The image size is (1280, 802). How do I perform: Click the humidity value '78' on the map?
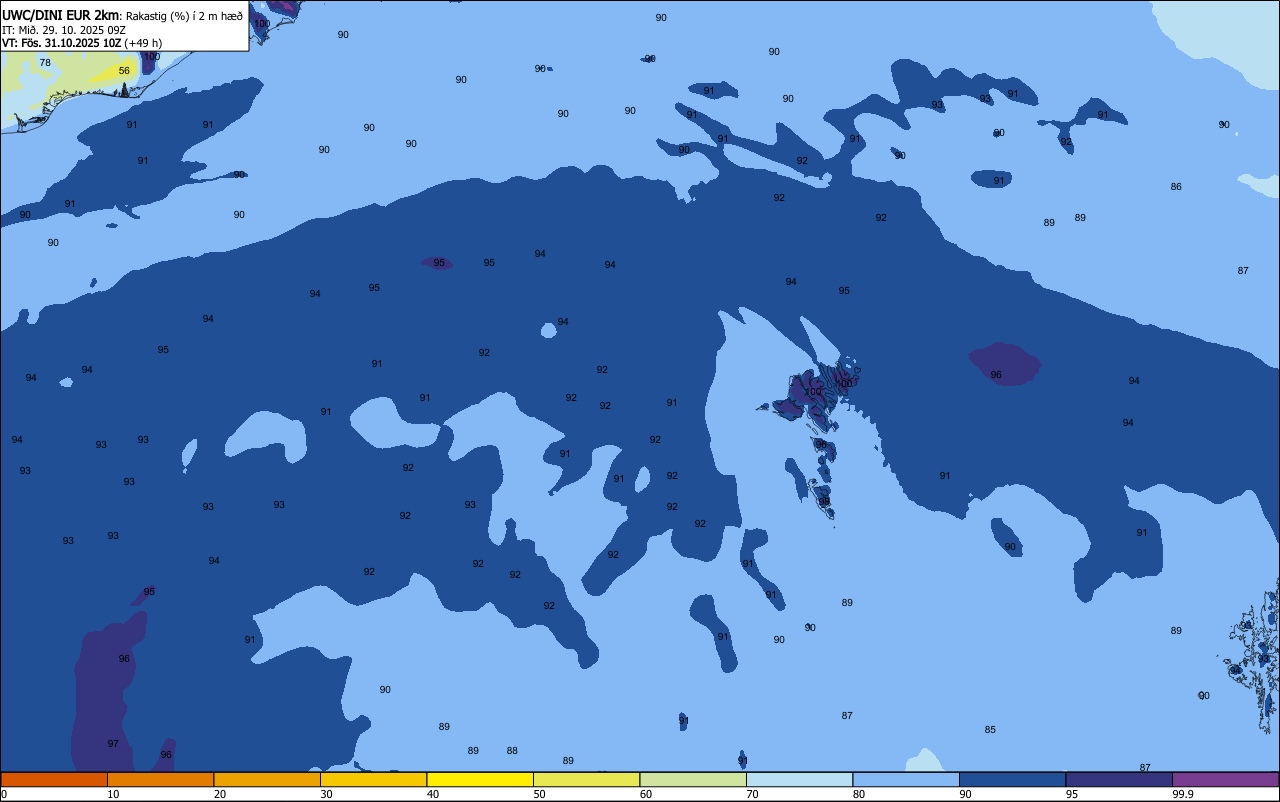pos(45,63)
